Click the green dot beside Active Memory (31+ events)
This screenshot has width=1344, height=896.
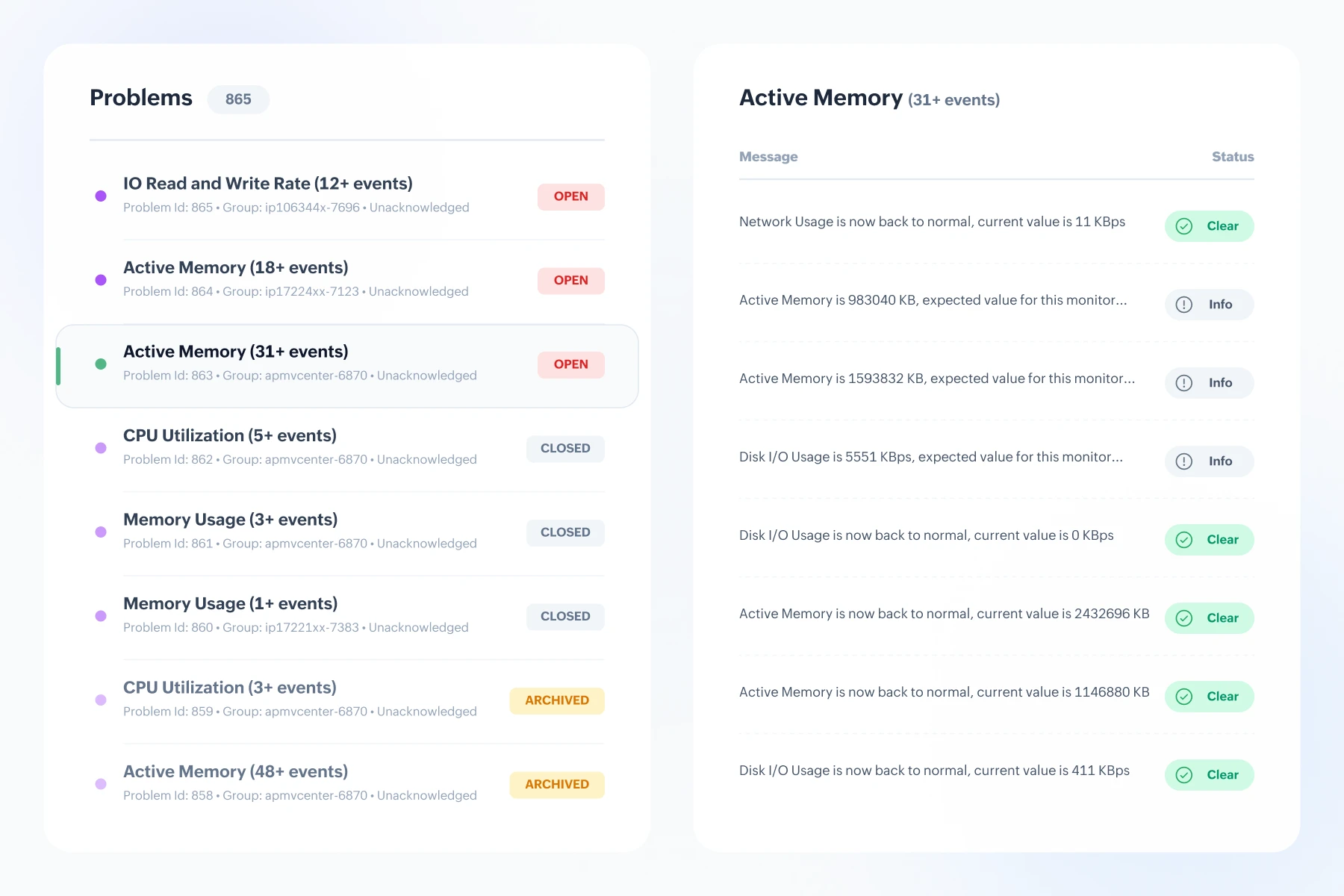coord(101,364)
